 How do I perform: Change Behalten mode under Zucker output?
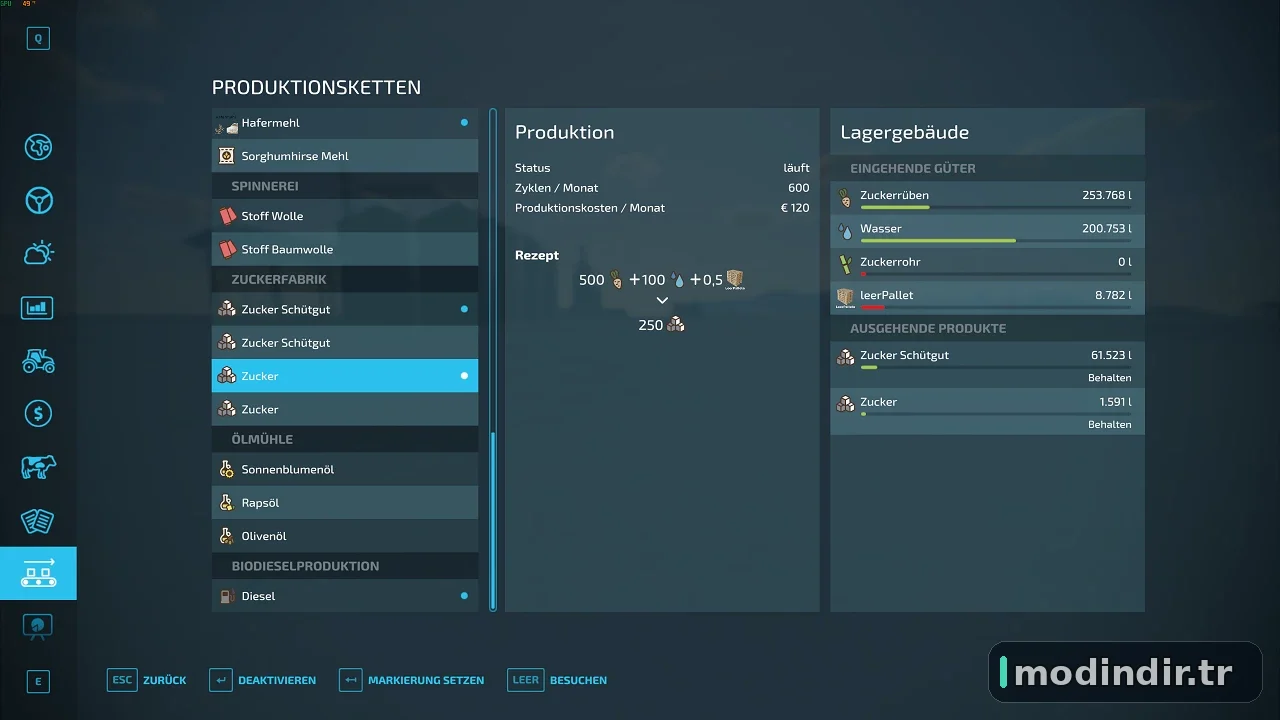pos(1109,425)
